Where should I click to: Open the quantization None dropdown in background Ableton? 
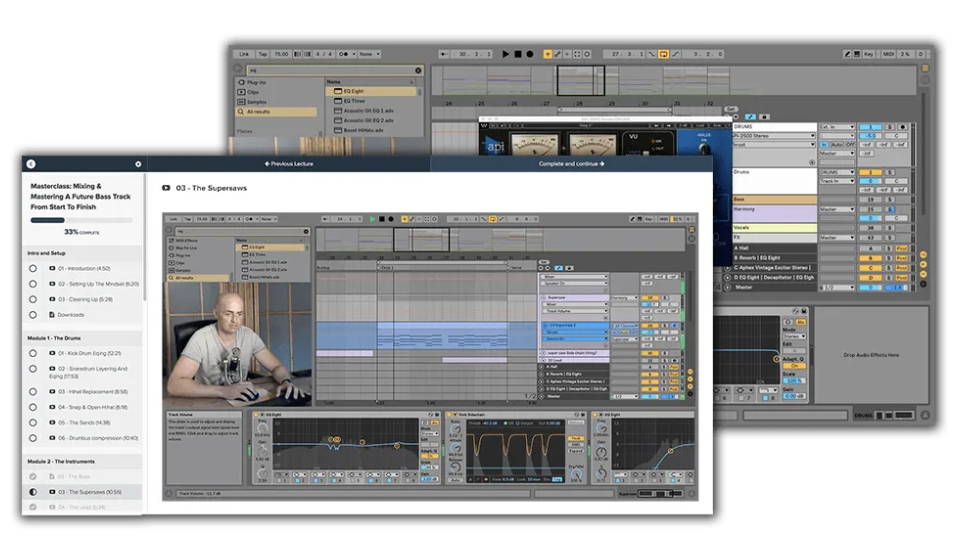[x=368, y=54]
